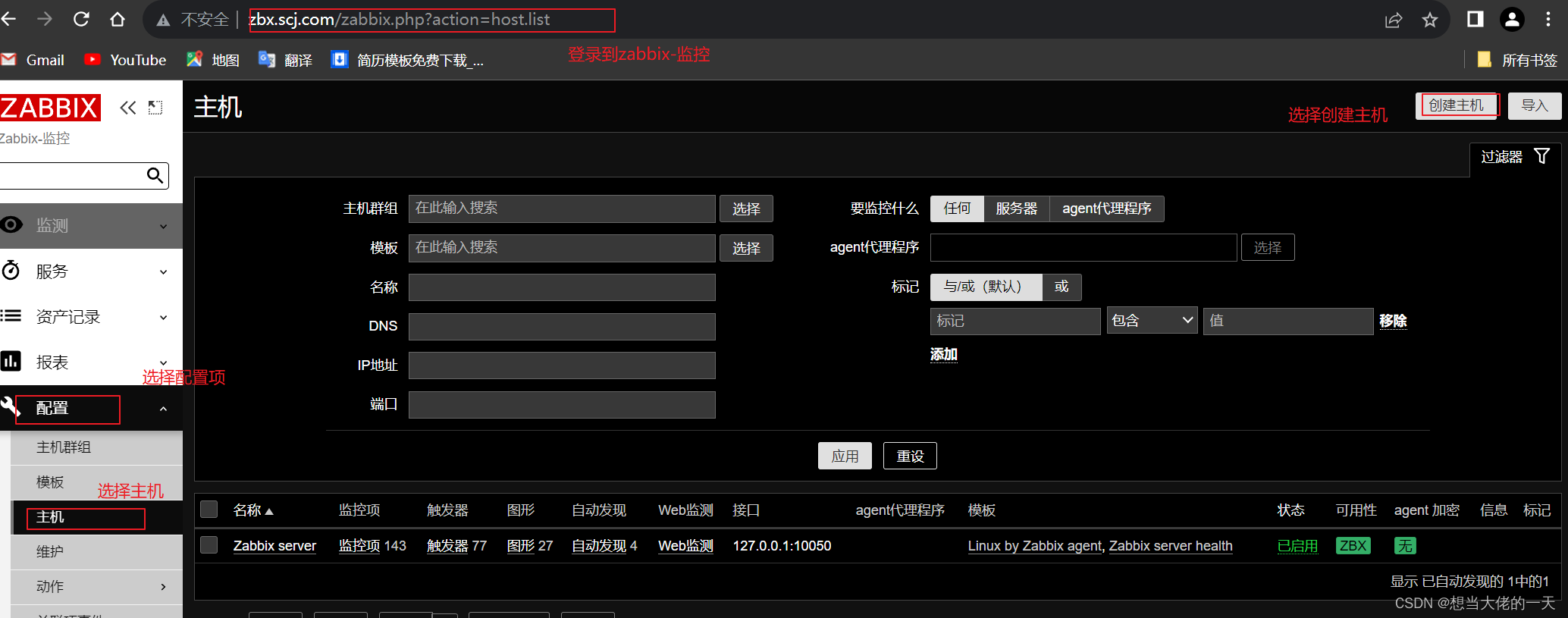The width and height of the screenshot is (1568, 618).
Task: Select 与/或 (默认) tag mode
Action: [x=986, y=287]
